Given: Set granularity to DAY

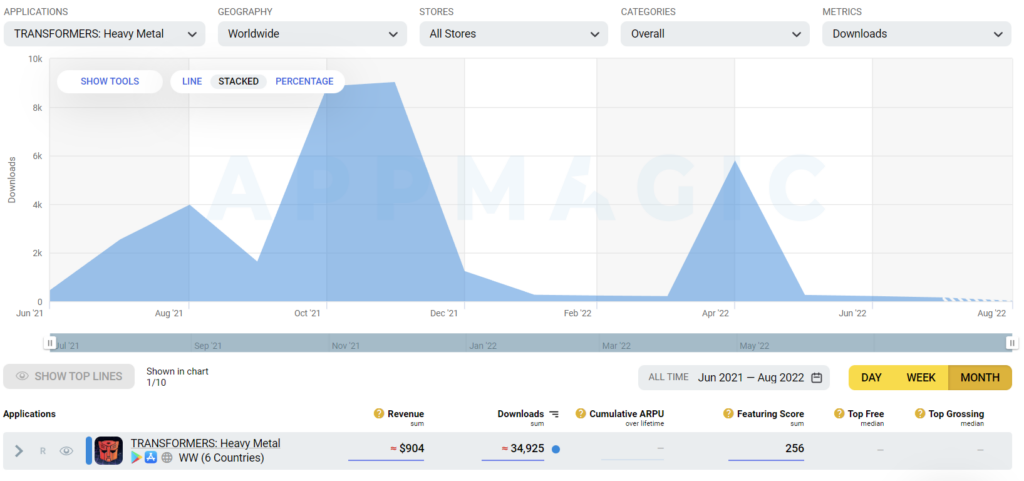Looking at the screenshot, I should [872, 377].
